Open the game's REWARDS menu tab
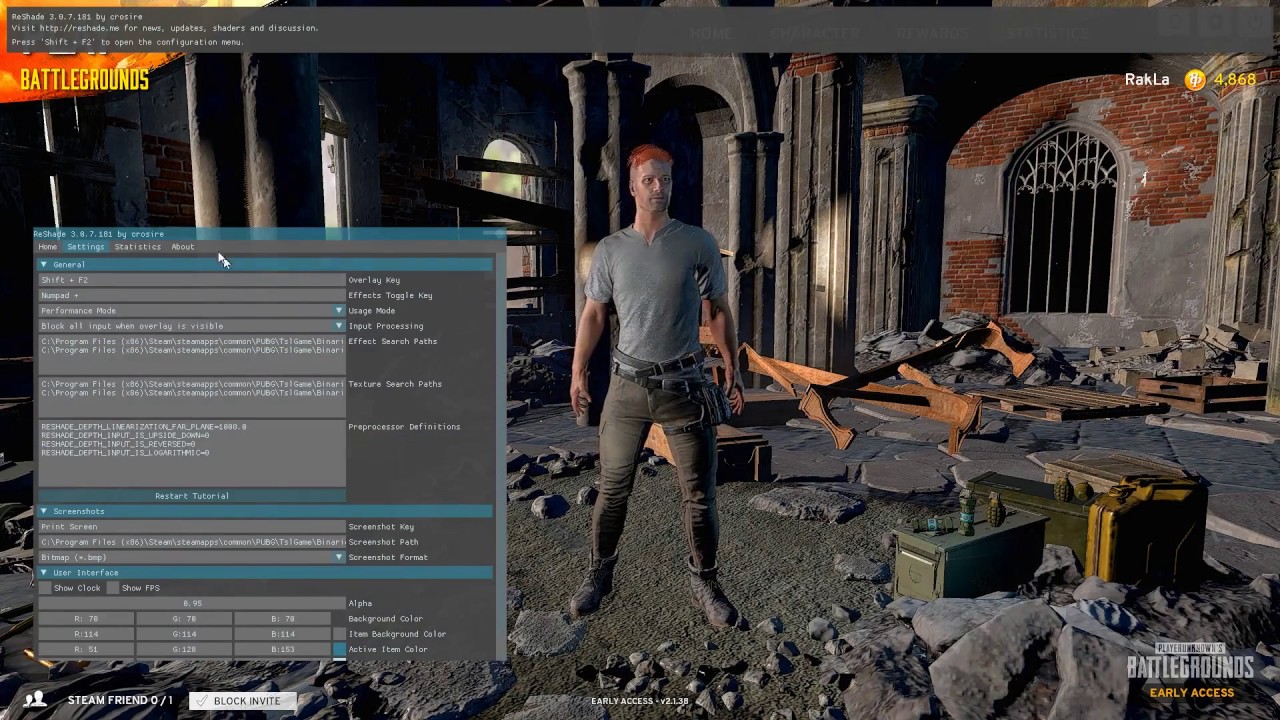Viewport: 1280px width, 720px height. [x=932, y=33]
